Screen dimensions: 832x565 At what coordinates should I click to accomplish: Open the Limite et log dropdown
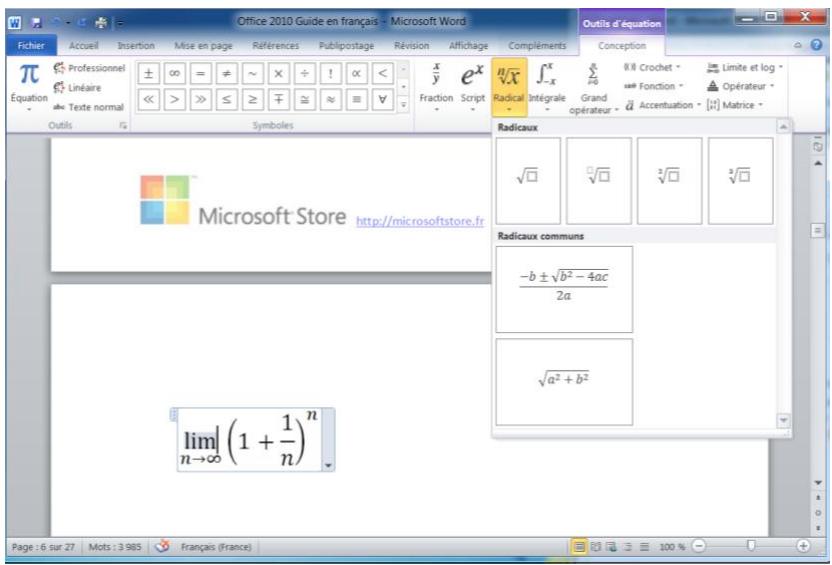pos(744,67)
